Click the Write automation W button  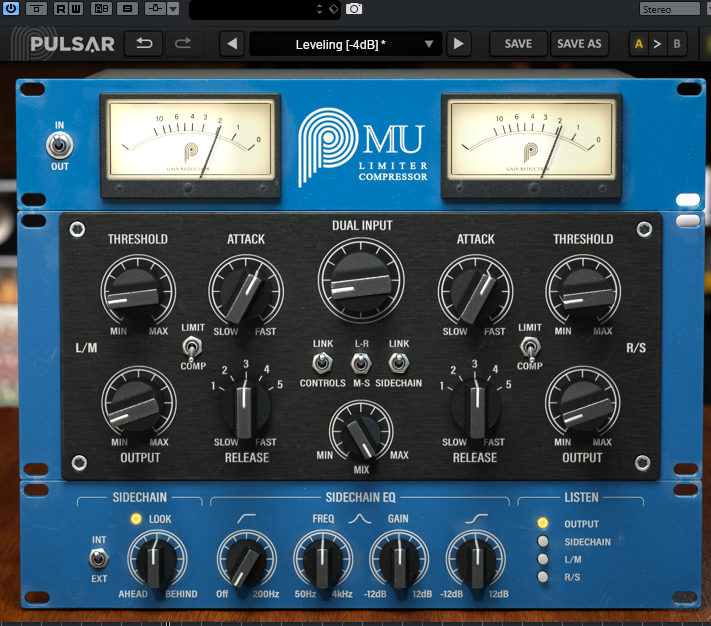point(76,9)
